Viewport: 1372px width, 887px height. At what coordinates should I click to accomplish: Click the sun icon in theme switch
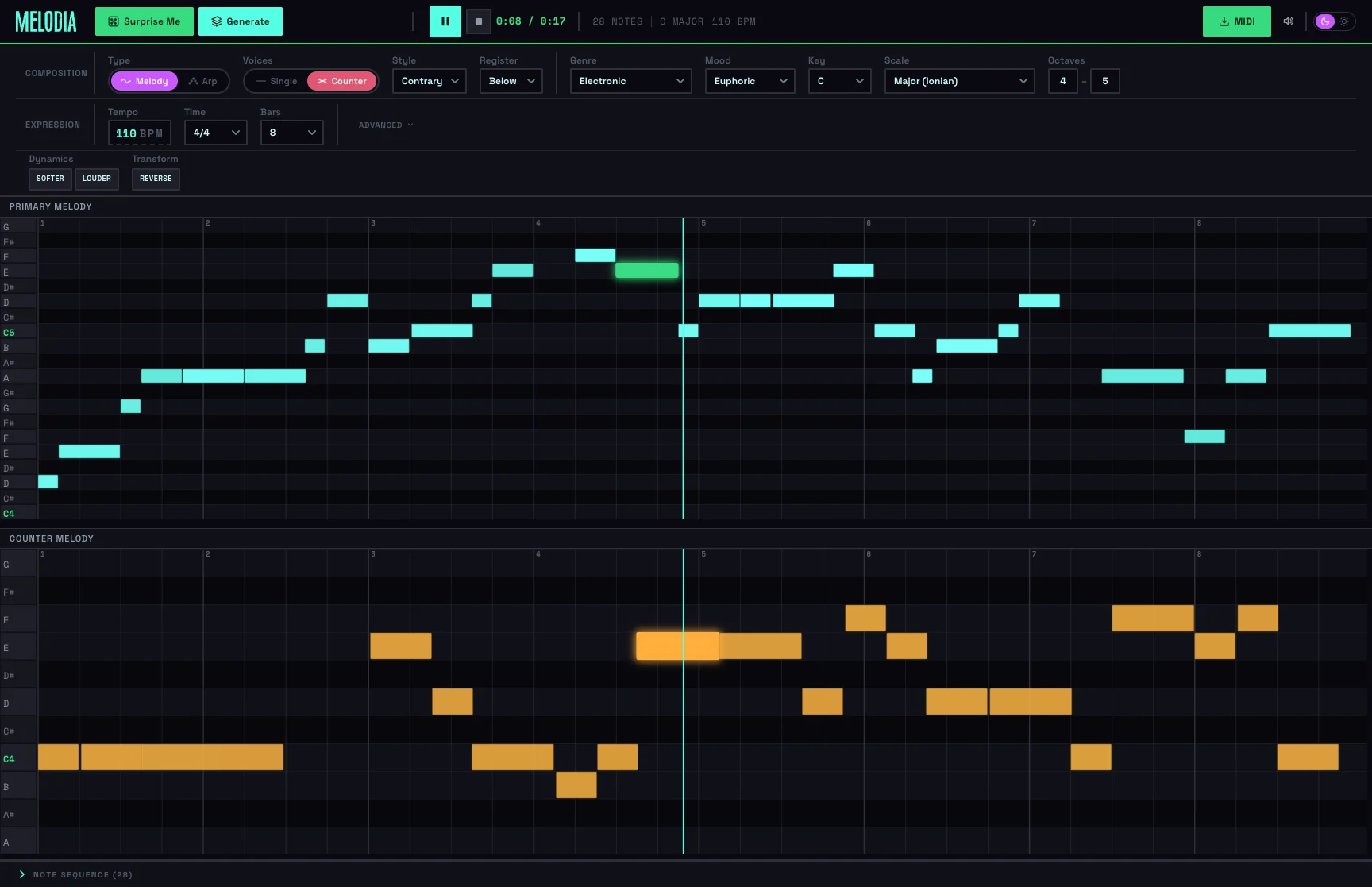(1344, 21)
